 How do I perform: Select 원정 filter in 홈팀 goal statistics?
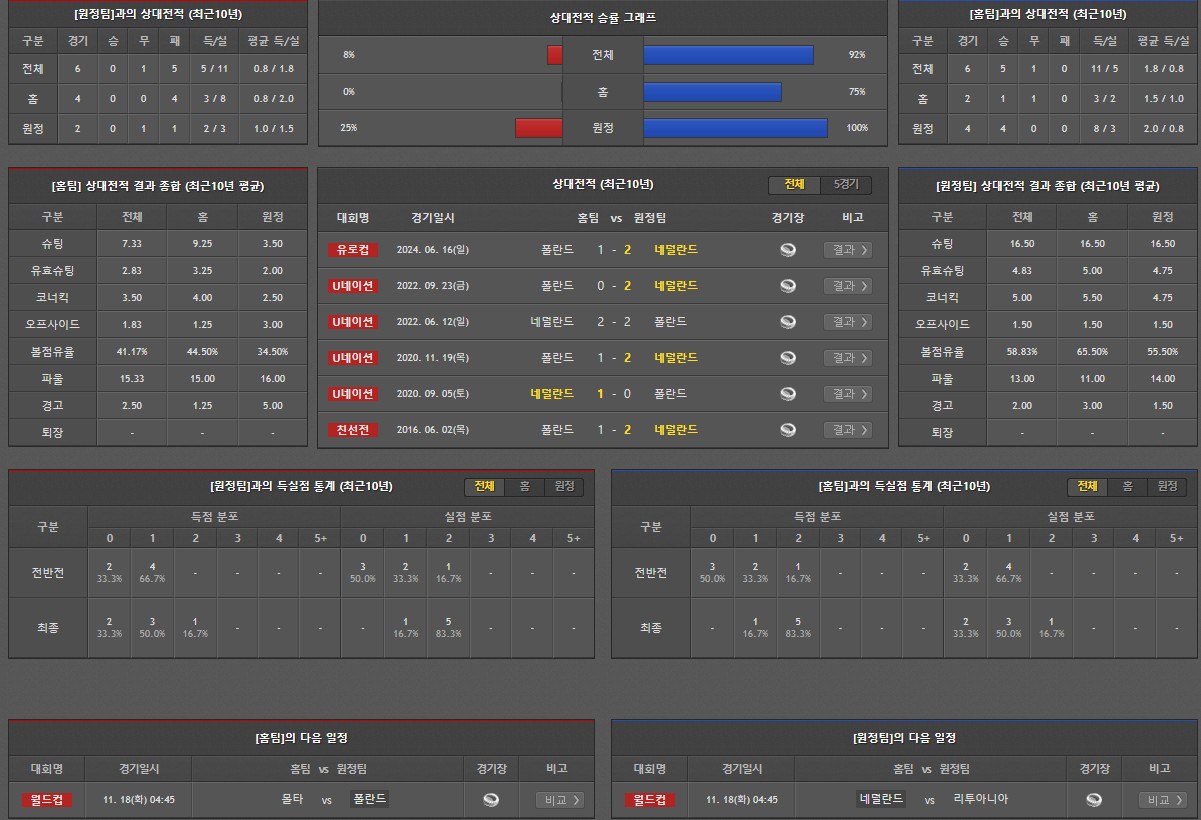[x=1166, y=486]
